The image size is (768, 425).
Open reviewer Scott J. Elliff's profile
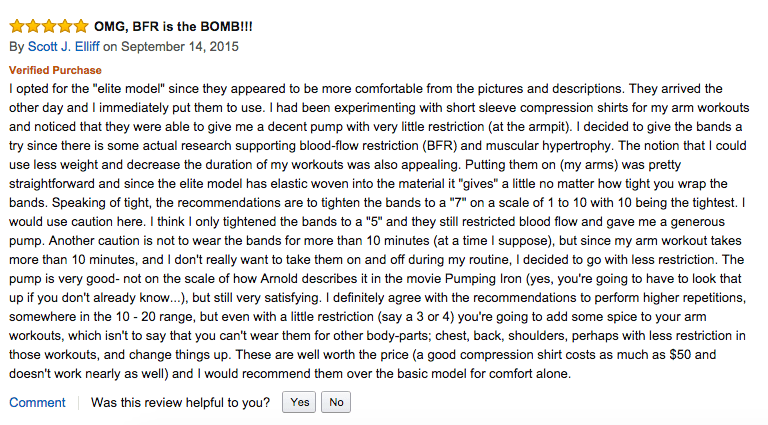point(64,47)
